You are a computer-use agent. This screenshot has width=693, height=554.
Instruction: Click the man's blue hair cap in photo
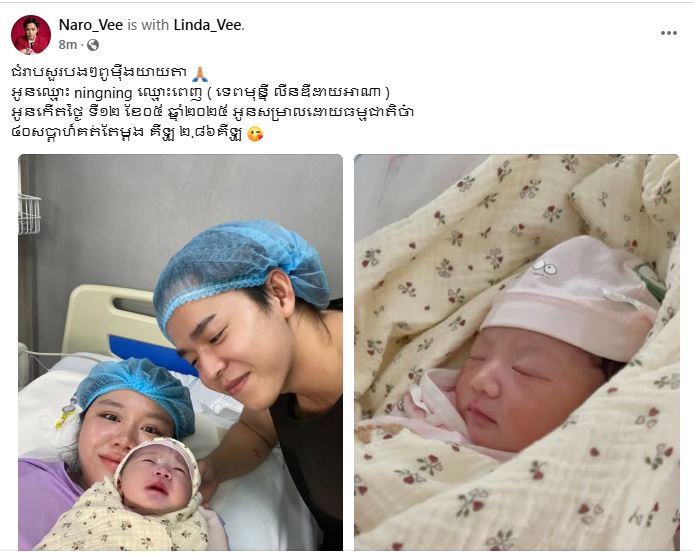(x=241, y=270)
